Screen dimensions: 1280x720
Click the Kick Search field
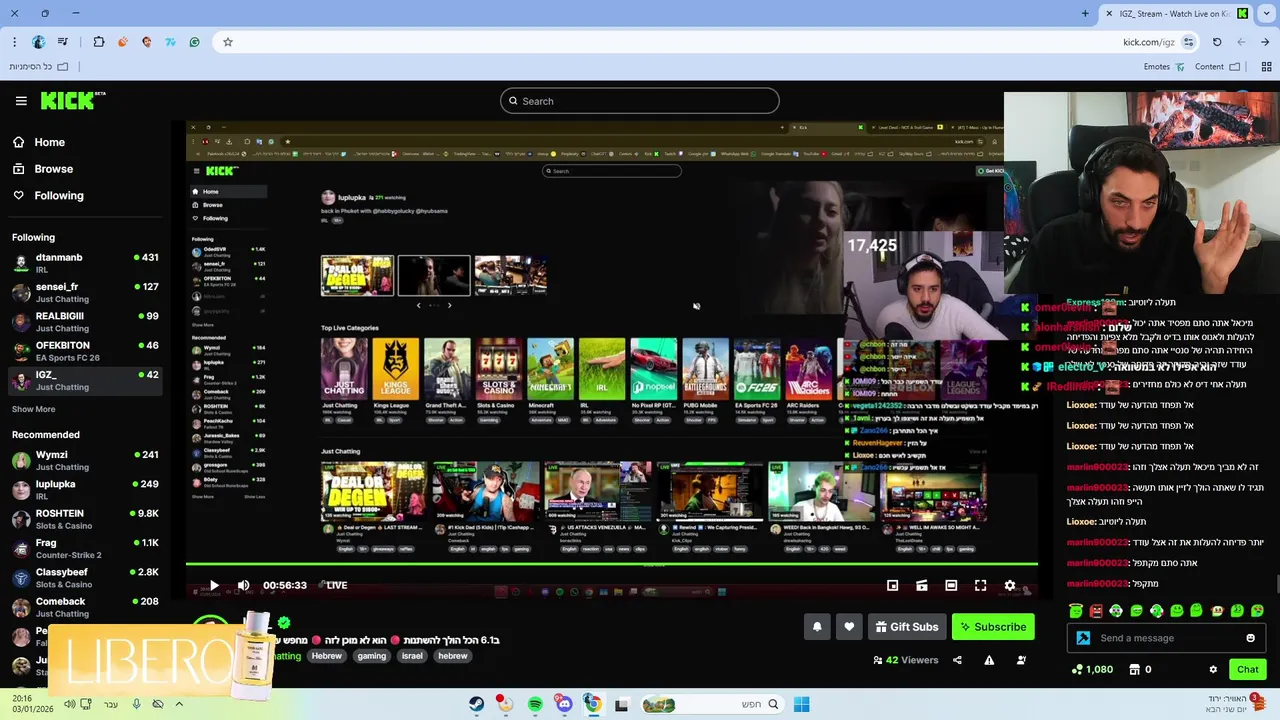click(640, 101)
